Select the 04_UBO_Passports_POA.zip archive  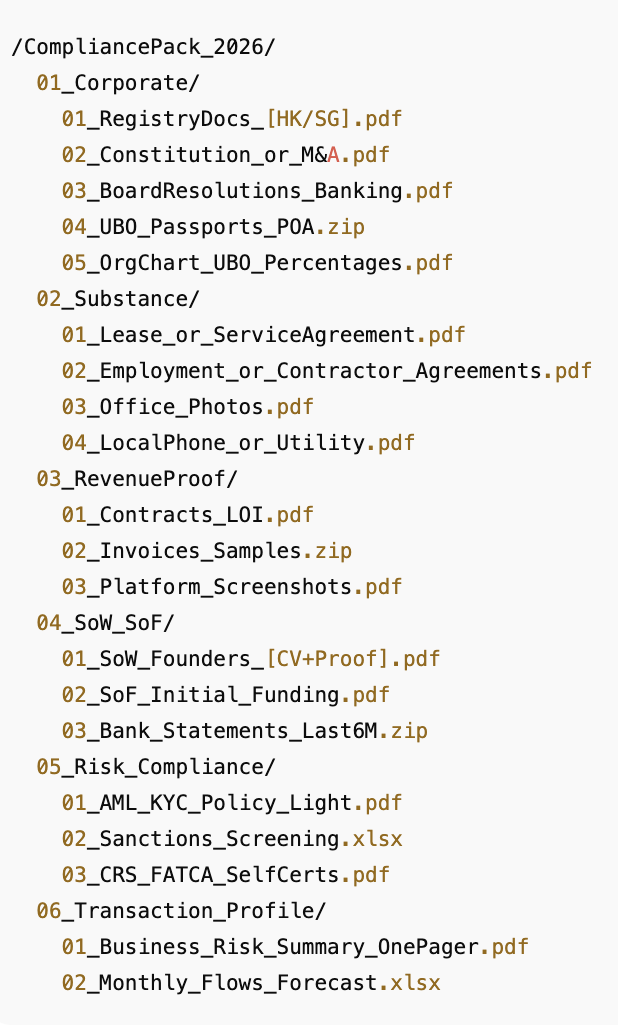(x=213, y=227)
